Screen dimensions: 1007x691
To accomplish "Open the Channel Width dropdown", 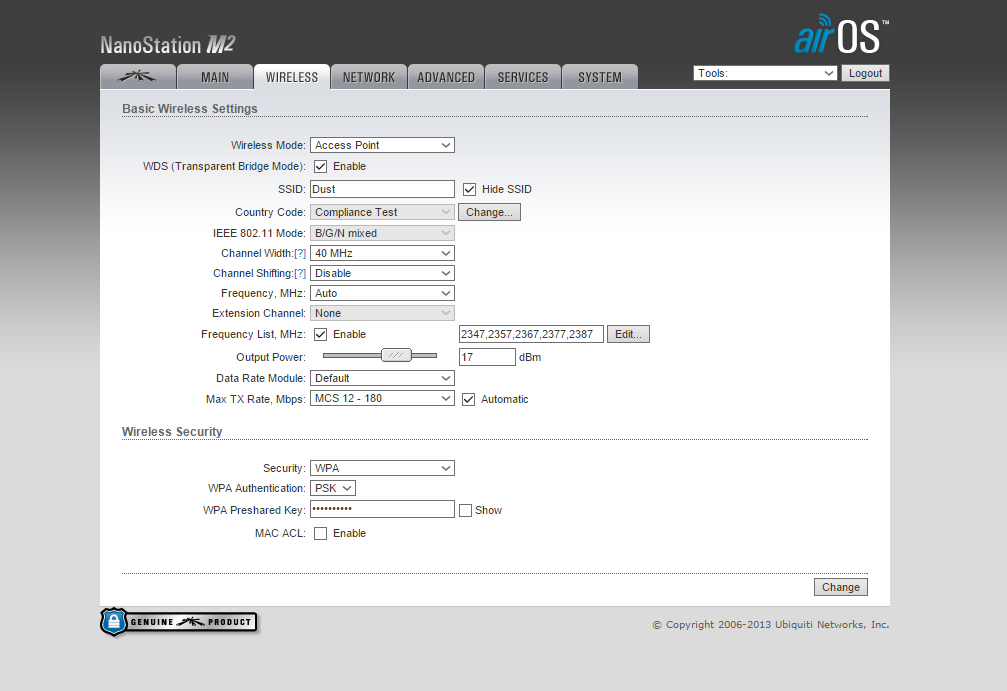I will coord(382,254).
